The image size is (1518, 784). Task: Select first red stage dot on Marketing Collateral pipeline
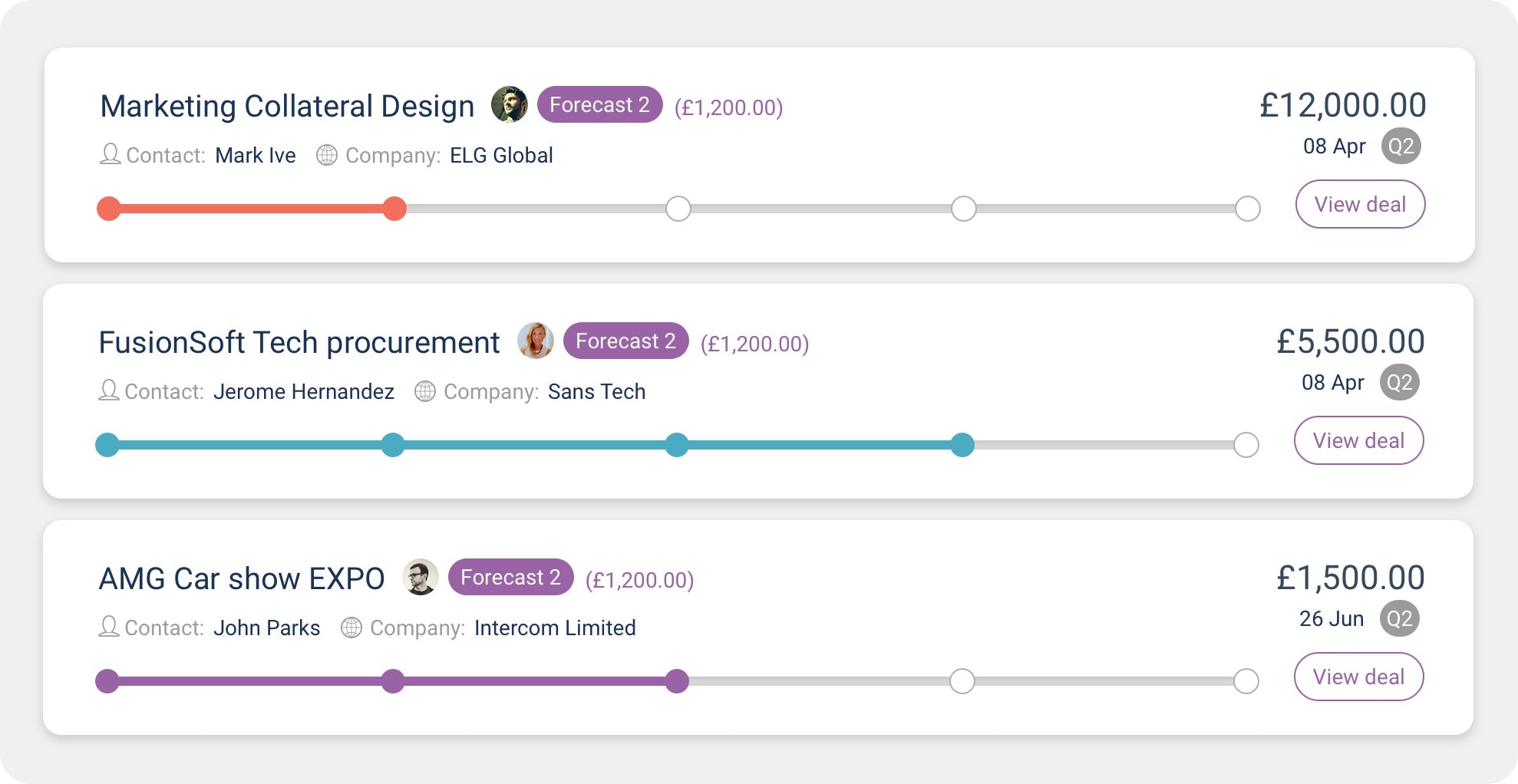[109, 209]
